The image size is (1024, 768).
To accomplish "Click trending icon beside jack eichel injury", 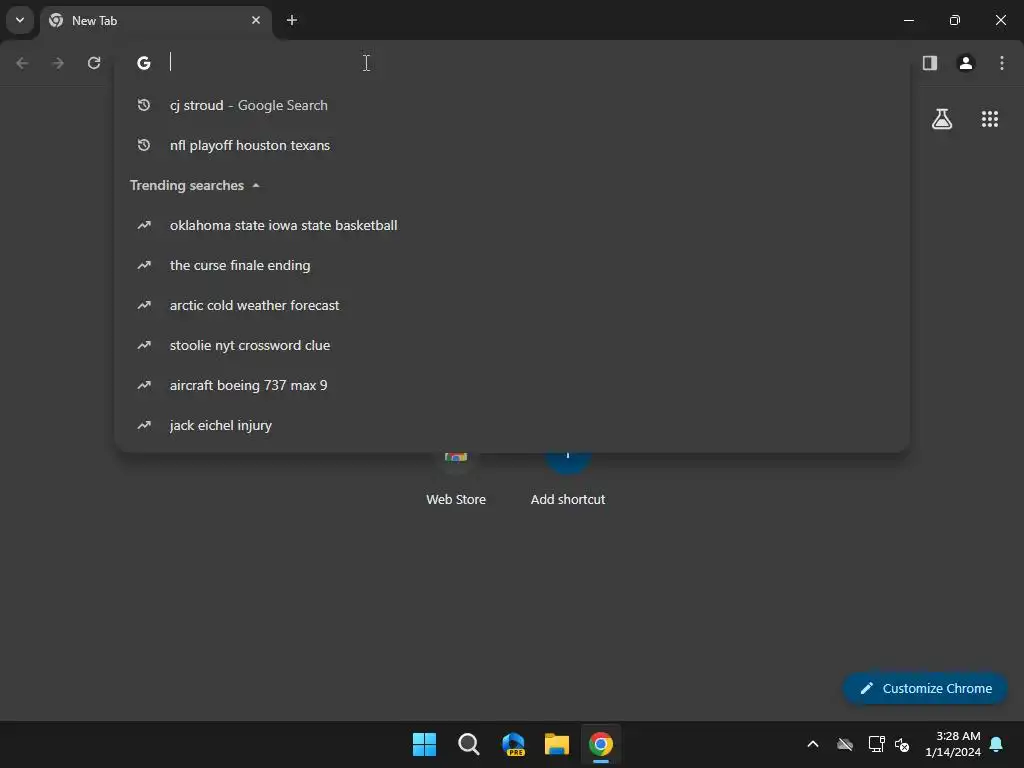I will (x=144, y=425).
